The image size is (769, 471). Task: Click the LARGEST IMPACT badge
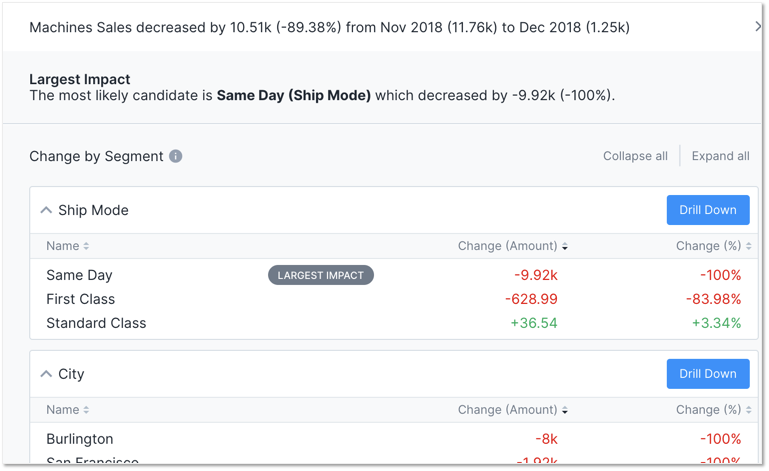coord(321,275)
